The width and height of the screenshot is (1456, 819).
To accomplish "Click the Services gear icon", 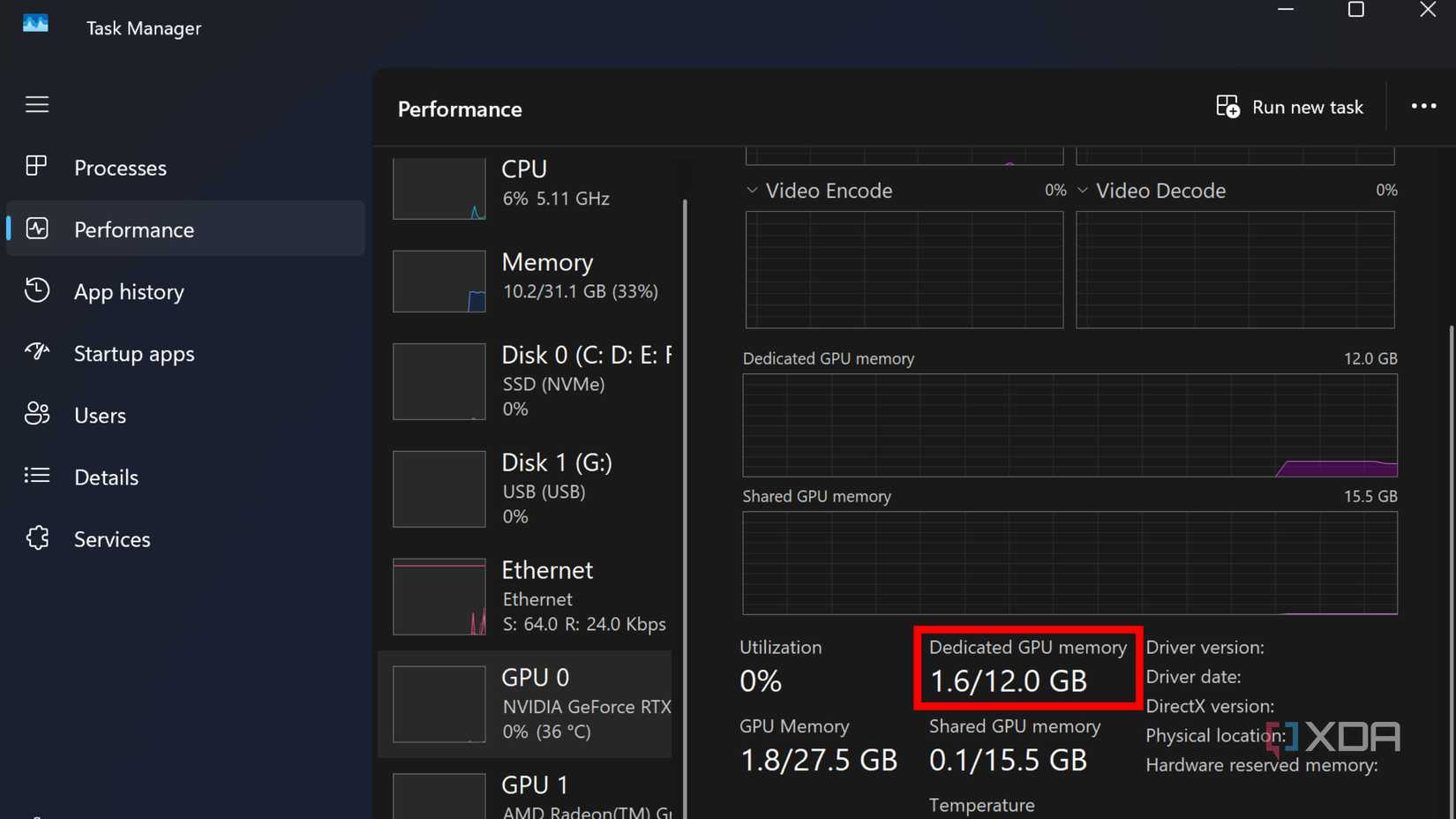I will click(x=37, y=537).
